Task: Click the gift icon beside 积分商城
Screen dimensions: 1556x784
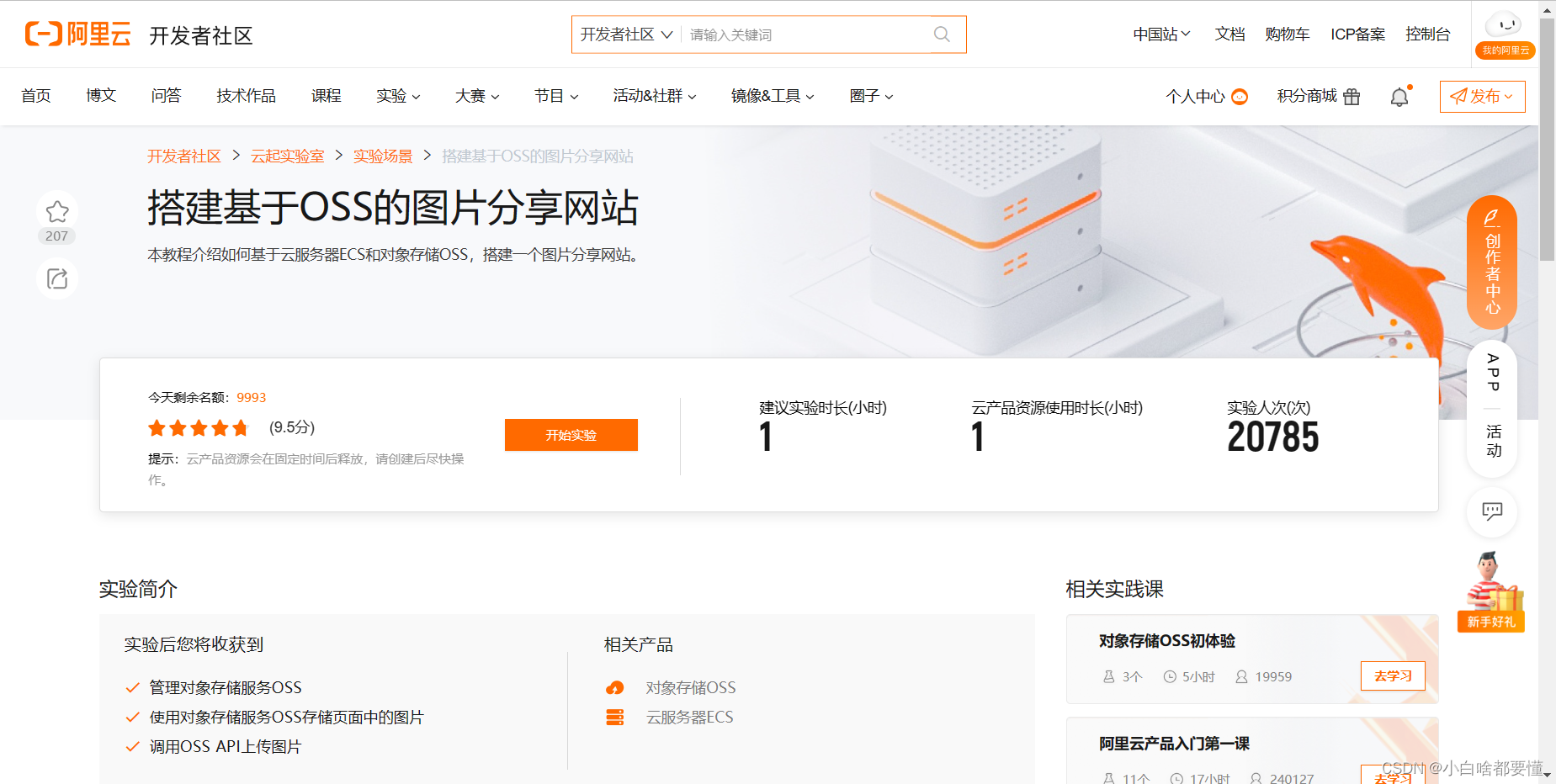Action: pos(1352,97)
